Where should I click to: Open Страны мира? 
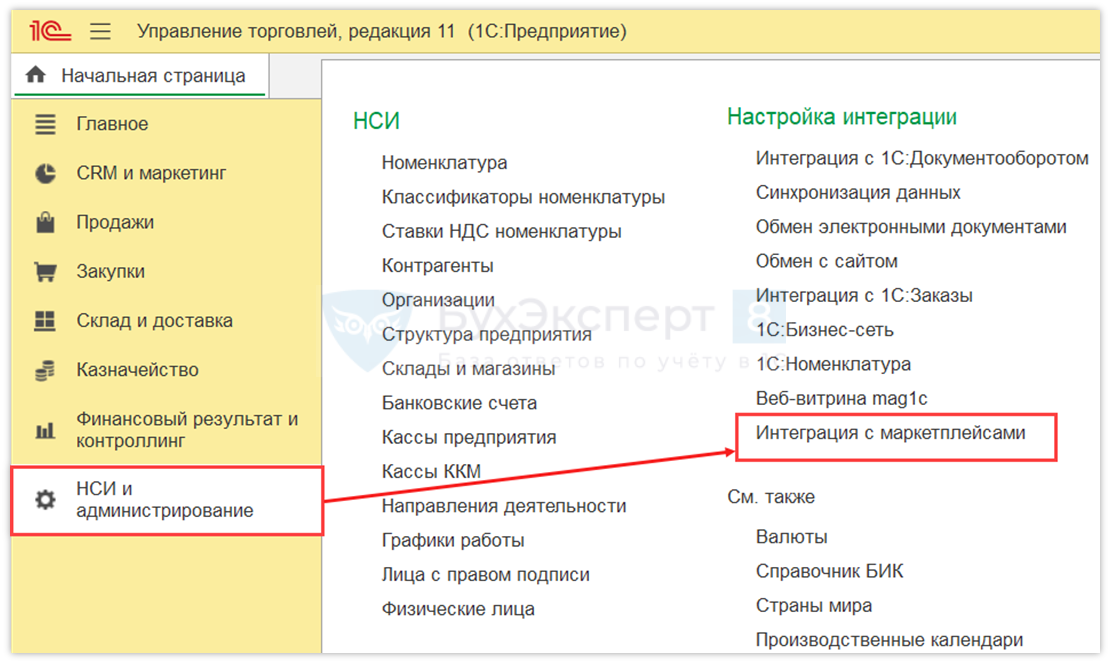click(x=813, y=606)
